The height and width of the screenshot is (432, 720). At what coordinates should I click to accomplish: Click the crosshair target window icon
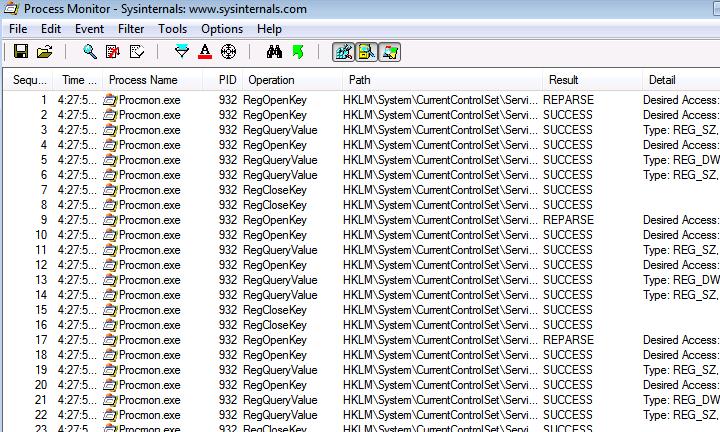229,51
